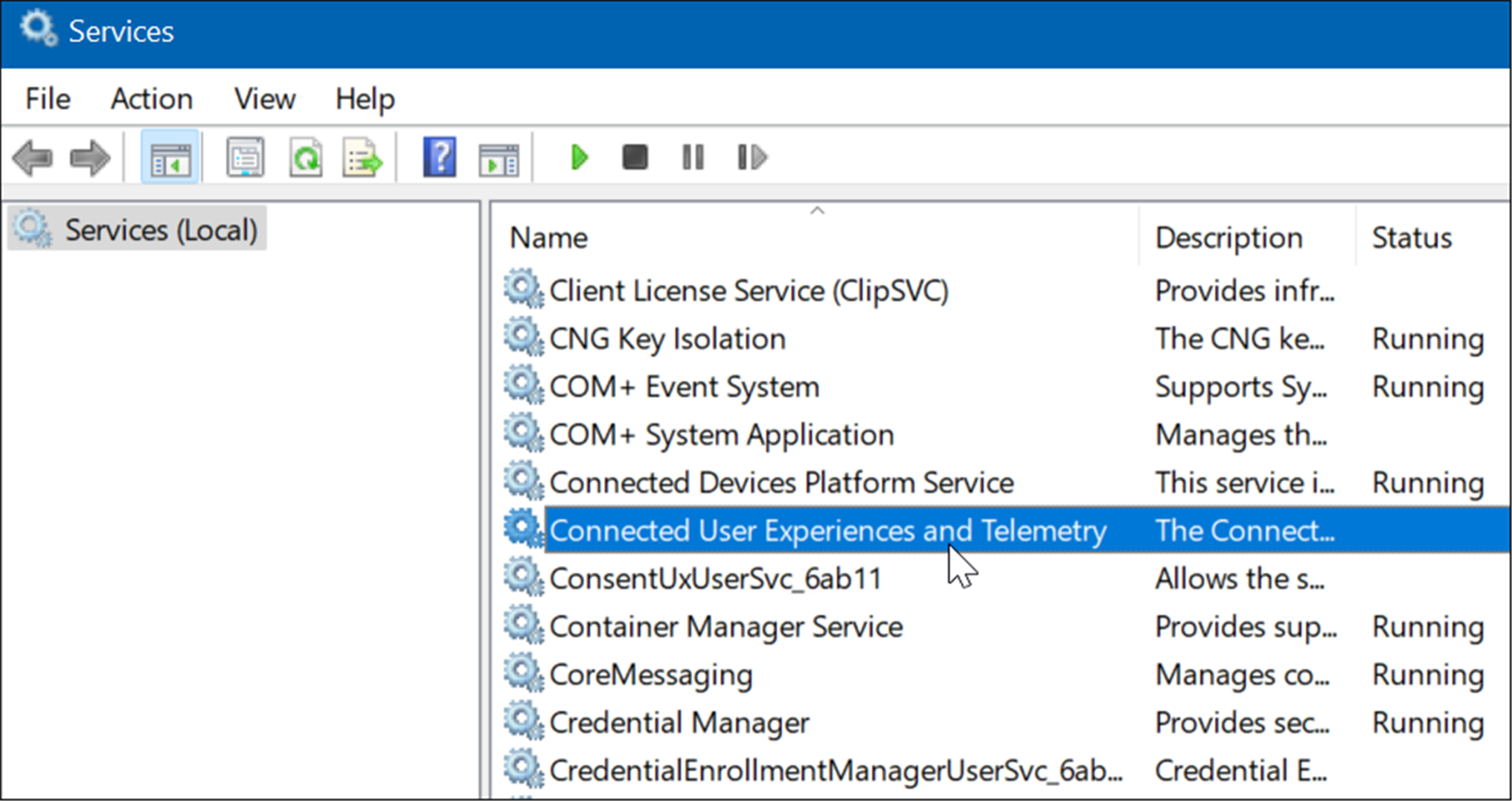1512x801 pixels.
Task: Toggle Show/Hide Console Tree button
Action: click(x=170, y=158)
